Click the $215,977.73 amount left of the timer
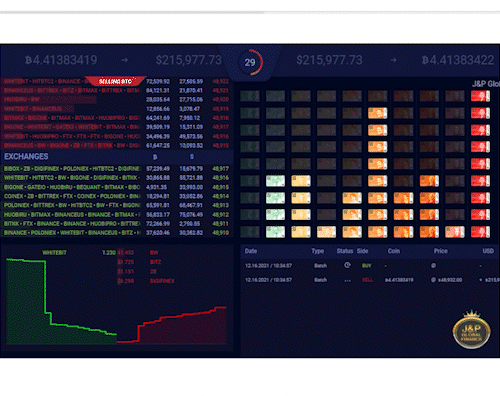This screenshot has height=396, width=500. pyautogui.click(x=189, y=60)
